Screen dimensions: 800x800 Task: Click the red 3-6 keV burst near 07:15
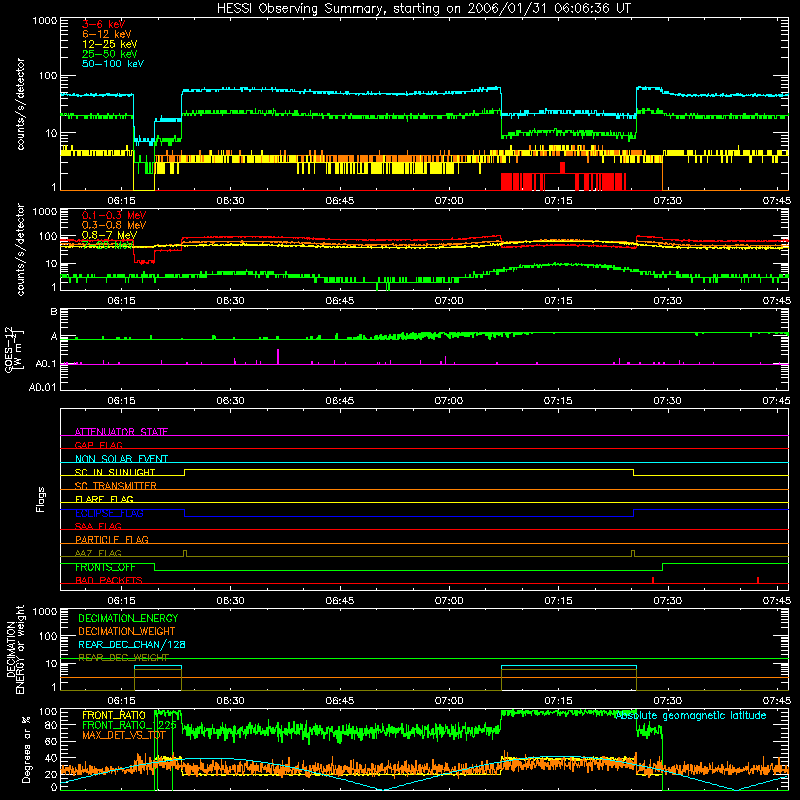pyautogui.click(x=563, y=168)
